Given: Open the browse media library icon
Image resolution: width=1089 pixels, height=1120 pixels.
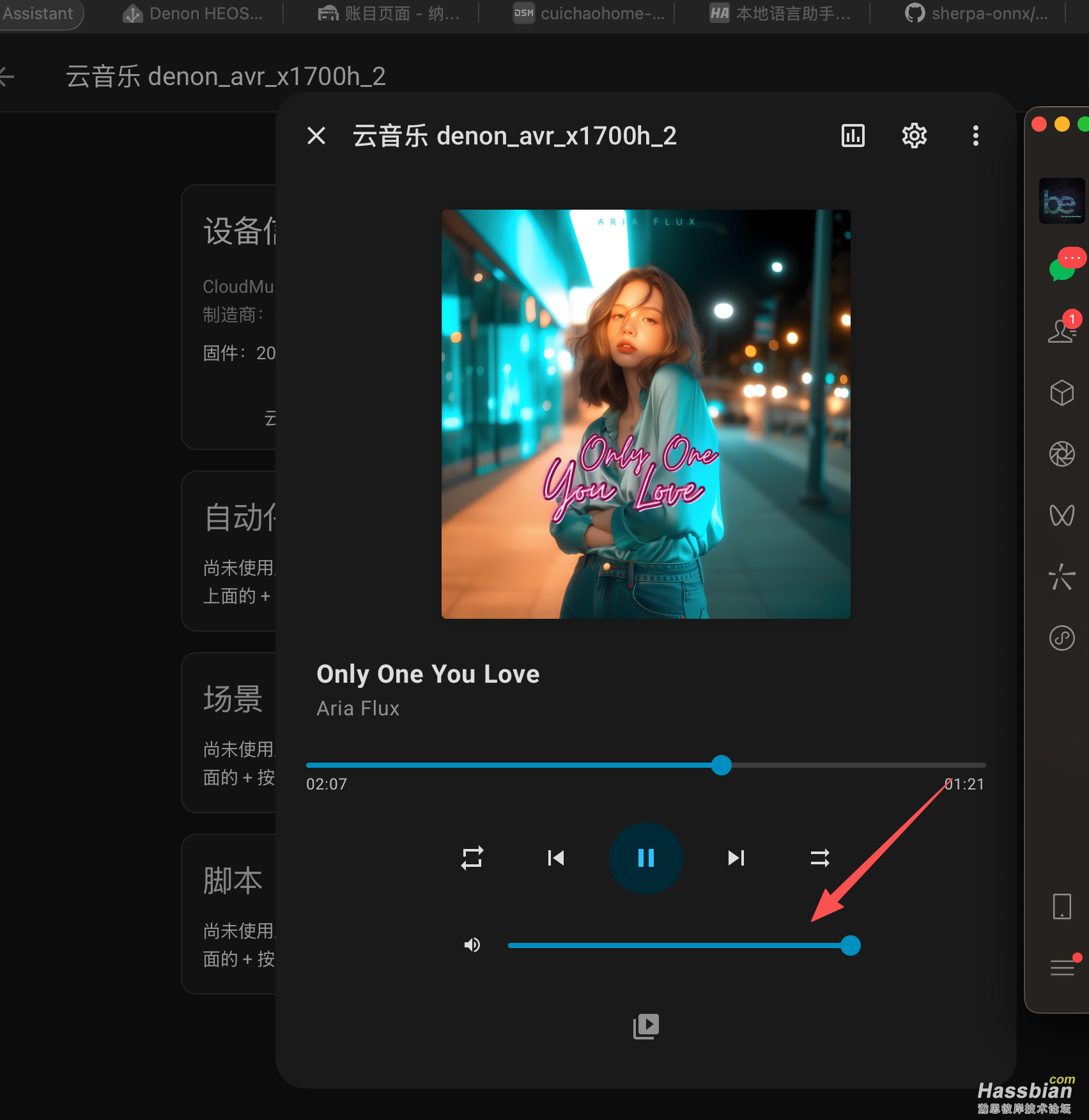Looking at the screenshot, I should [645, 1025].
